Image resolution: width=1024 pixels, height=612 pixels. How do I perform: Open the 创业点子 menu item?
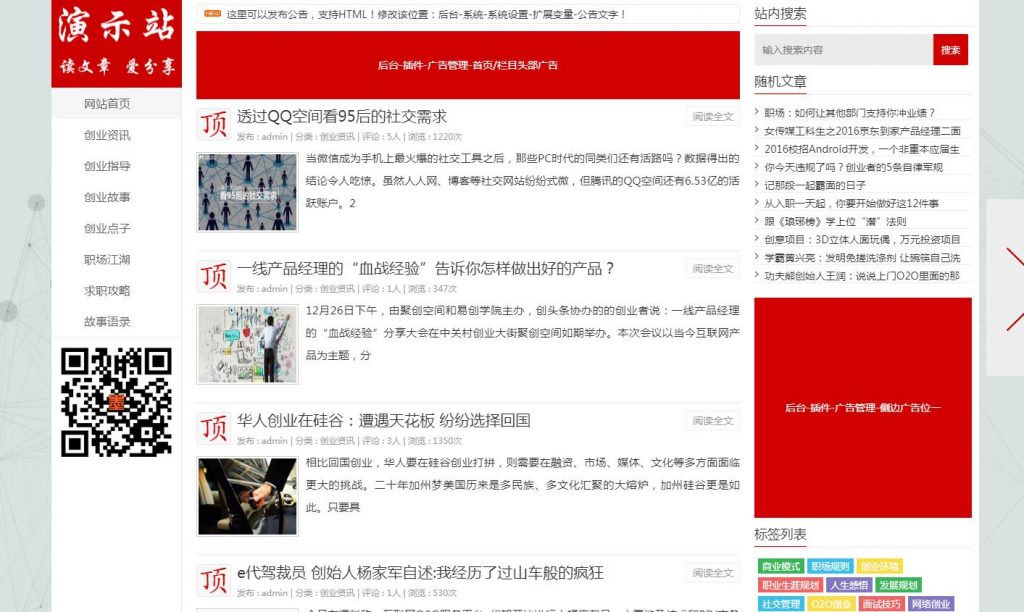click(x=107, y=229)
